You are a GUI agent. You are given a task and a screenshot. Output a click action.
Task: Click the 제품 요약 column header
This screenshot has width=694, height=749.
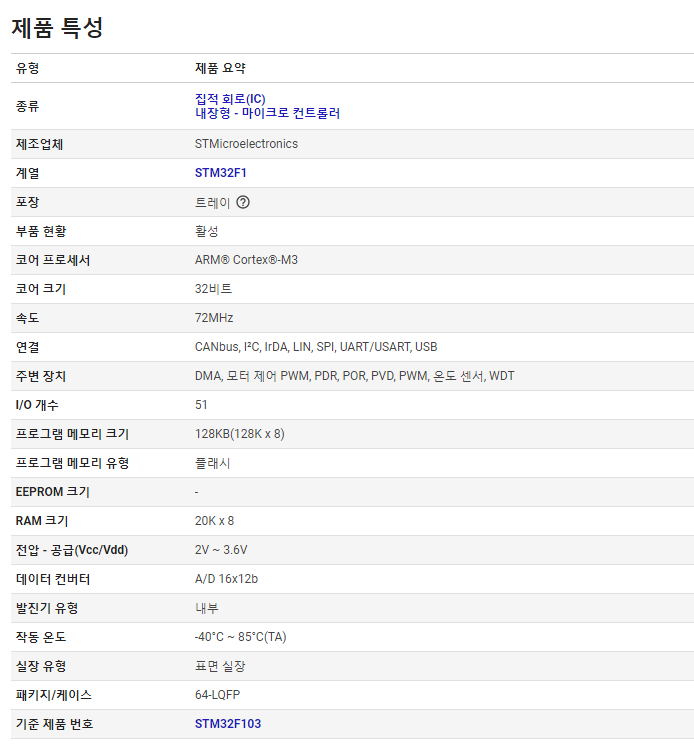coord(220,68)
